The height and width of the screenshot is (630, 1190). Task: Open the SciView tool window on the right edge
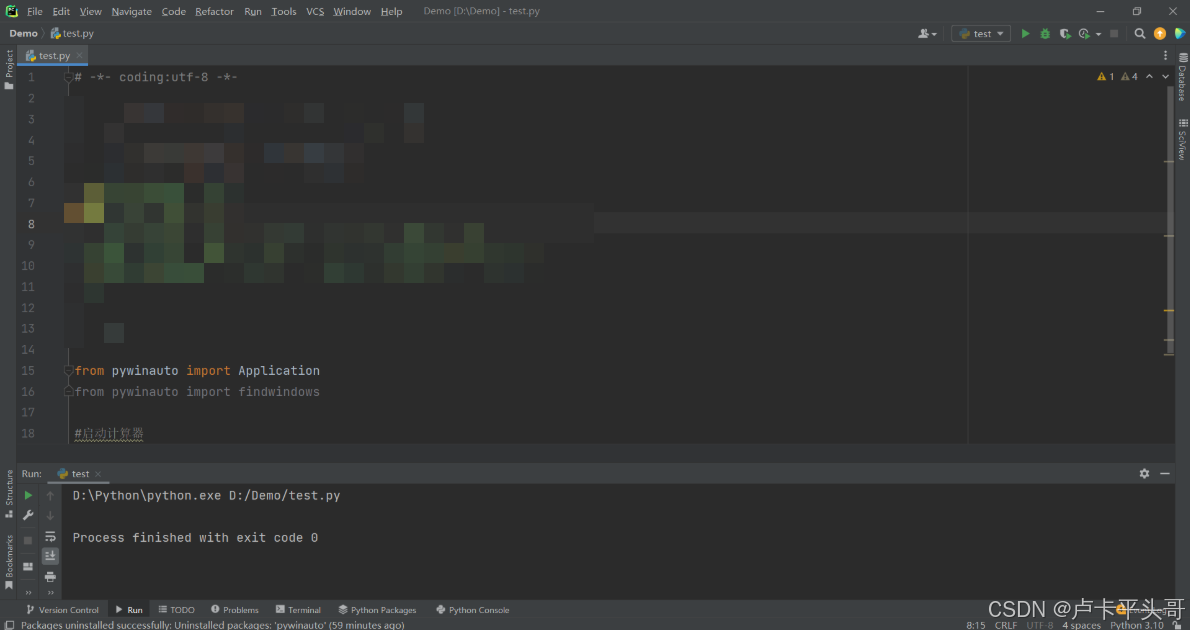(x=1182, y=139)
